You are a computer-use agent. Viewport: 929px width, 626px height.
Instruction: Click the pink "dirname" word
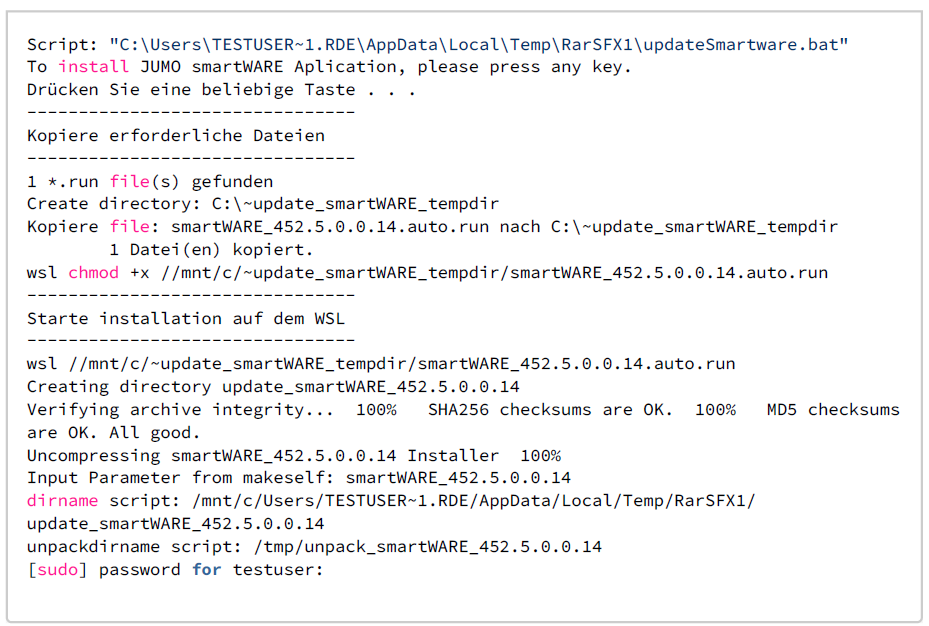point(62,501)
